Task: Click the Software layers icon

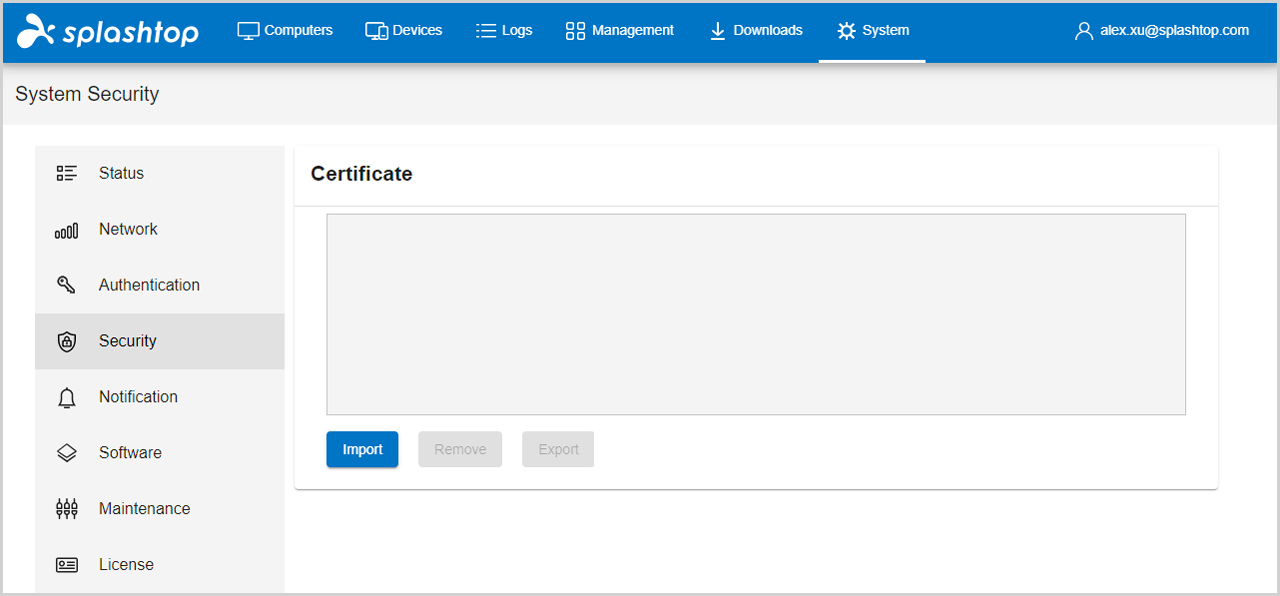Action: [x=66, y=453]
